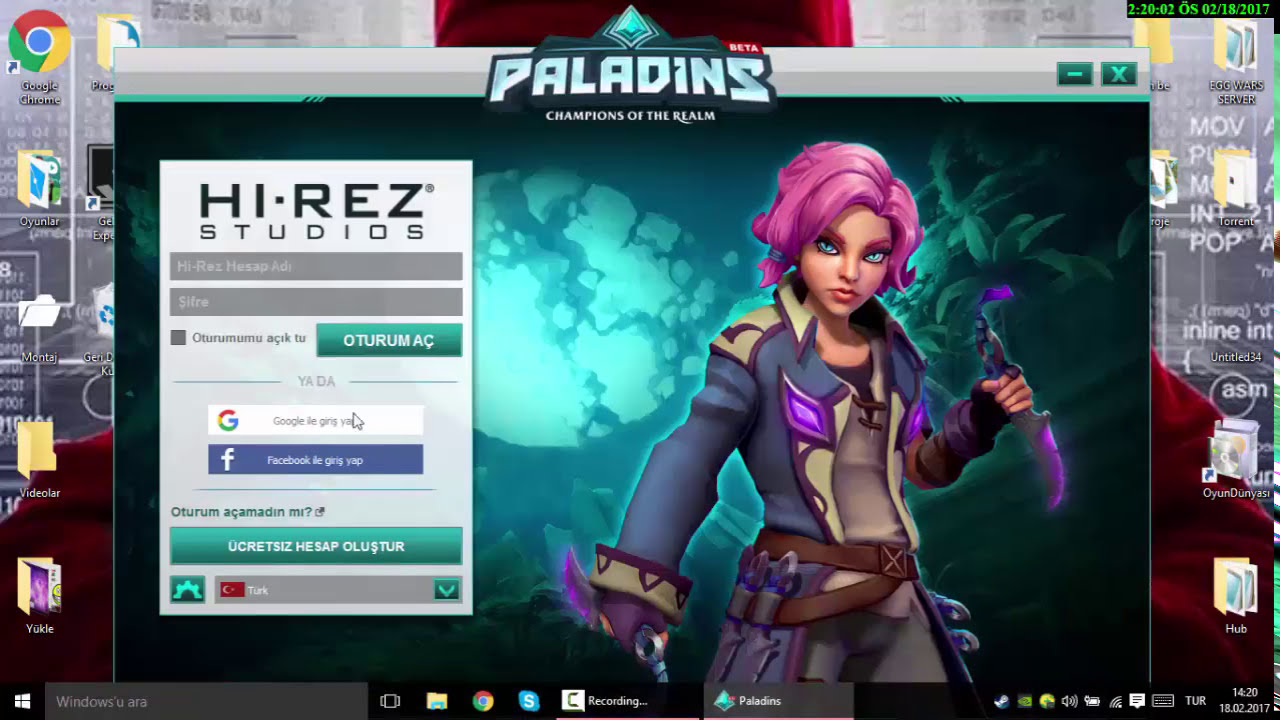Image resolution: width=1280 pixels, height=720 pixels.
Task: Click the Windows'u ara search box
Action: 206,701
